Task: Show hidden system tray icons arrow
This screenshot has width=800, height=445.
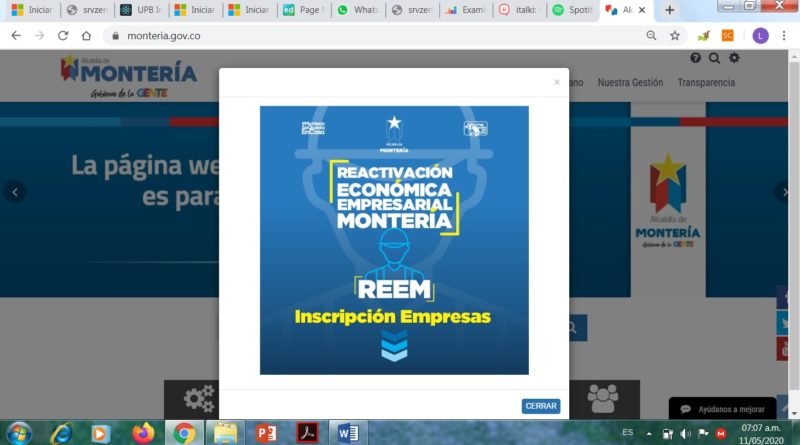Action: [648, 433]
